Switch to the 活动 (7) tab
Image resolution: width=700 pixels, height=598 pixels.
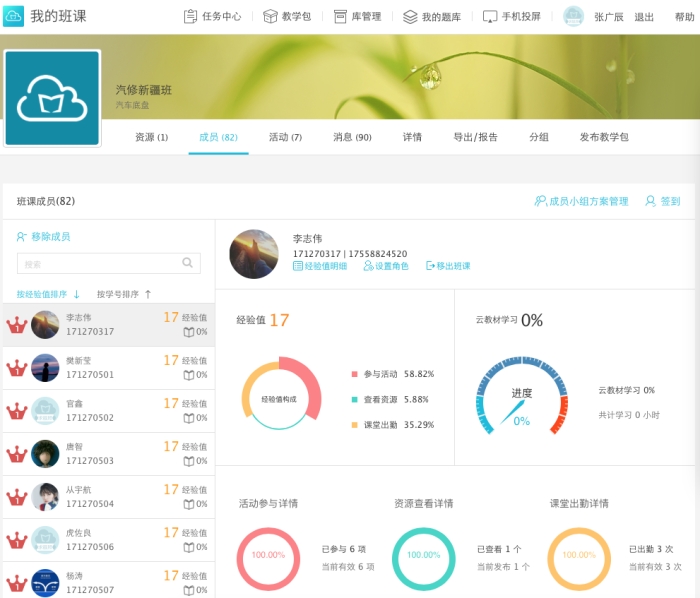click(x=285, y=137)
